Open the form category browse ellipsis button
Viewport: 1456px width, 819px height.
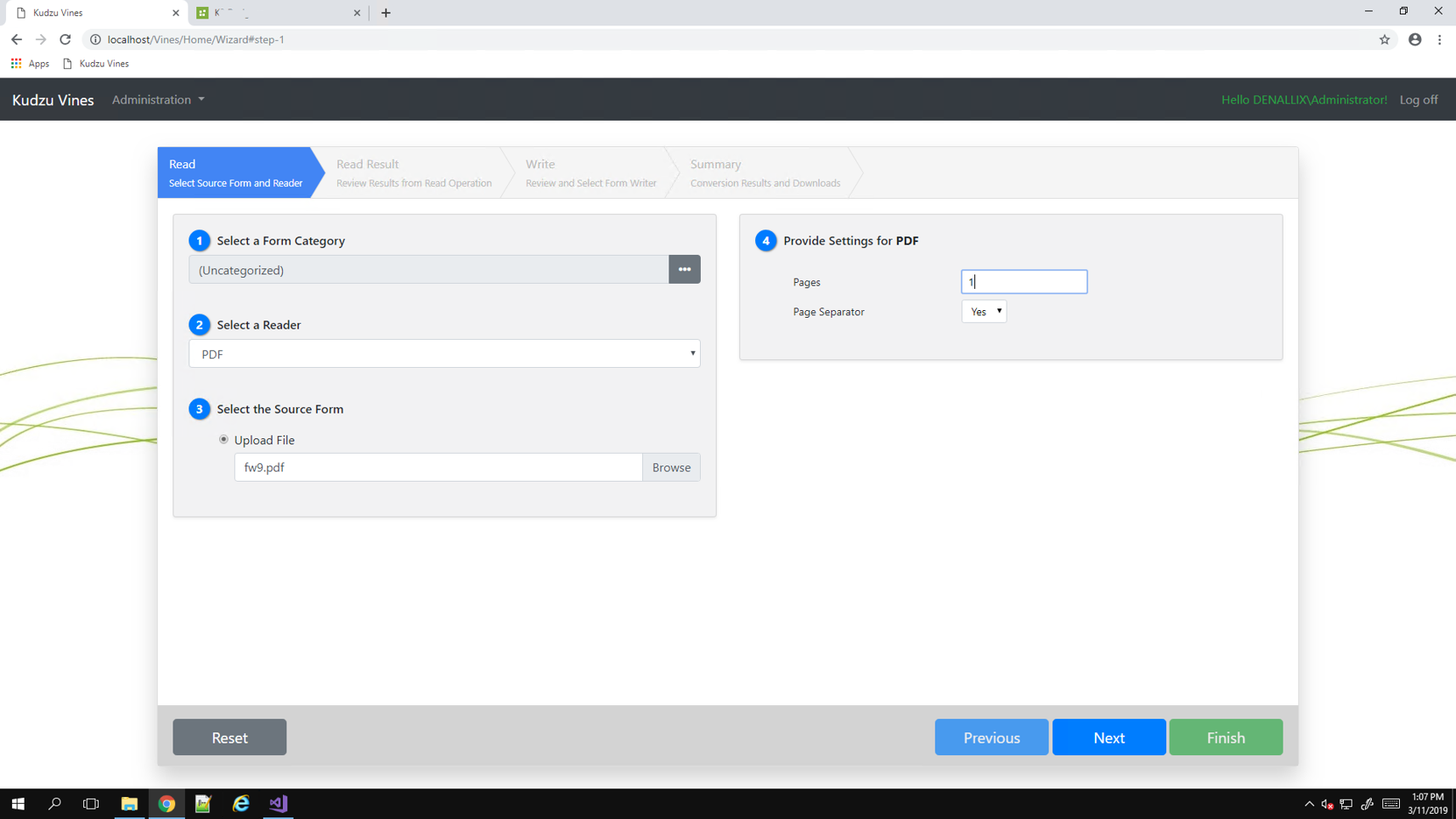(x=684, y=269)
